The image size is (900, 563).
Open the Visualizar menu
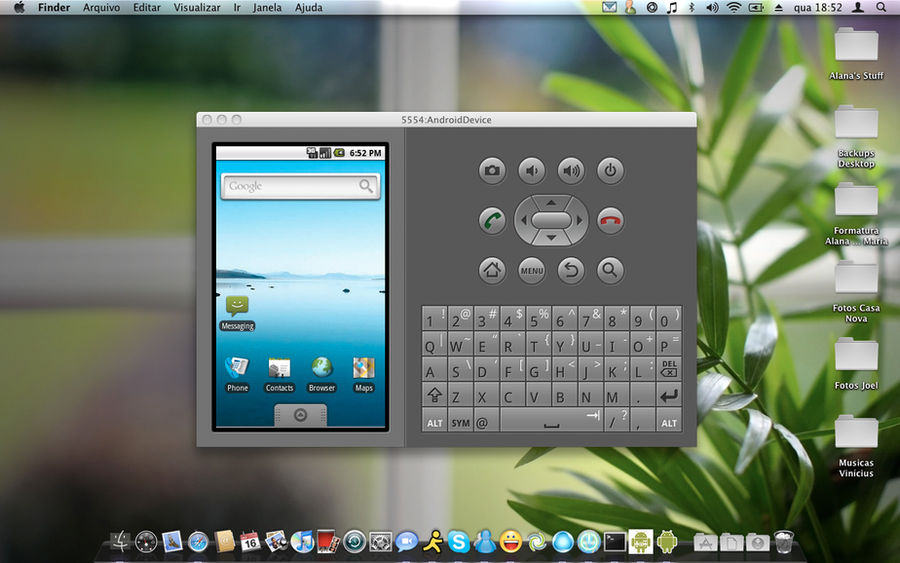coord(197,7)
